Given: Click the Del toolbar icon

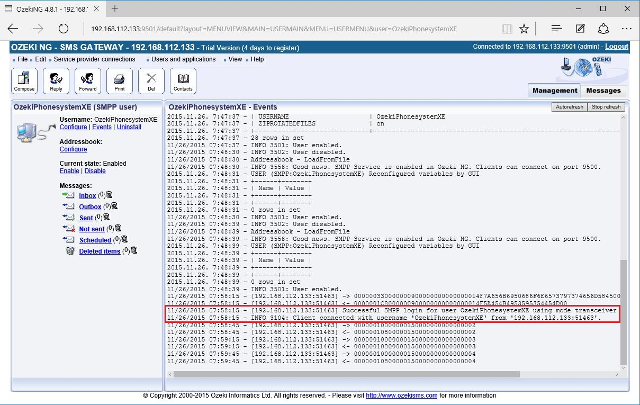Looking at the screenshot, I should 150,82.
